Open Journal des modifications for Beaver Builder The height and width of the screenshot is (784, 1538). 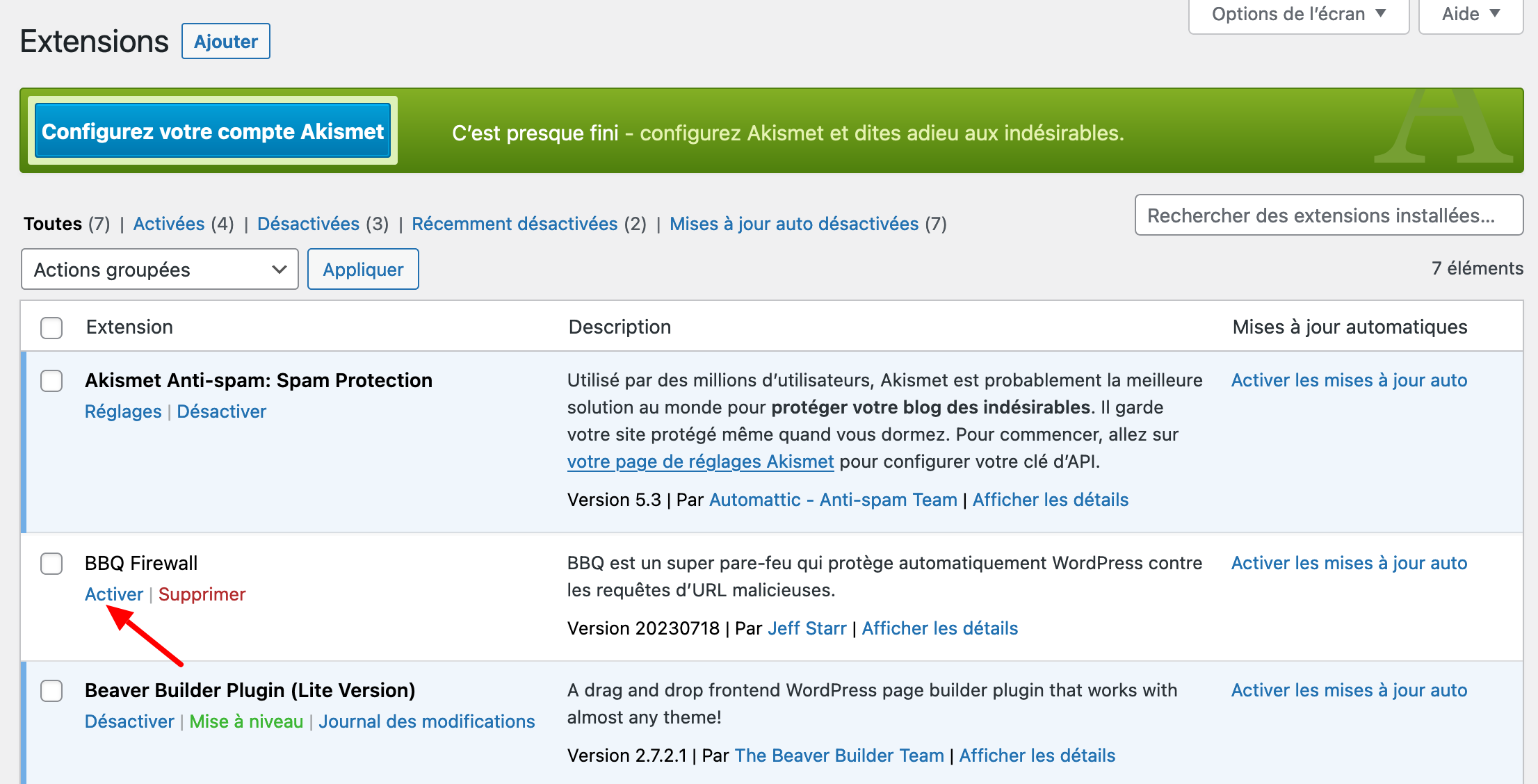point(426,721)
